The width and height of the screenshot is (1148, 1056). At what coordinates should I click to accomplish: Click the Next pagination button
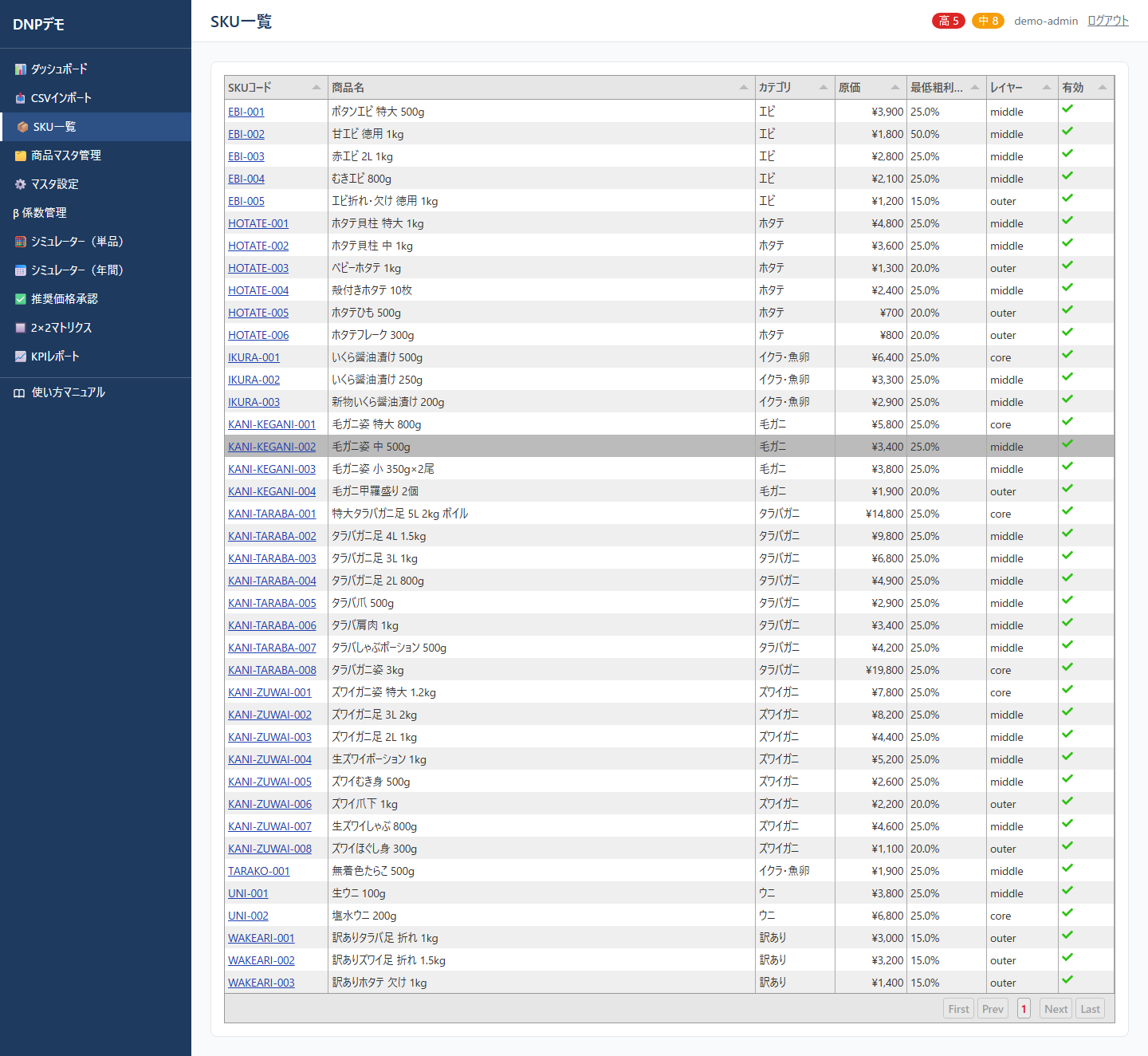point(1056,1009)
